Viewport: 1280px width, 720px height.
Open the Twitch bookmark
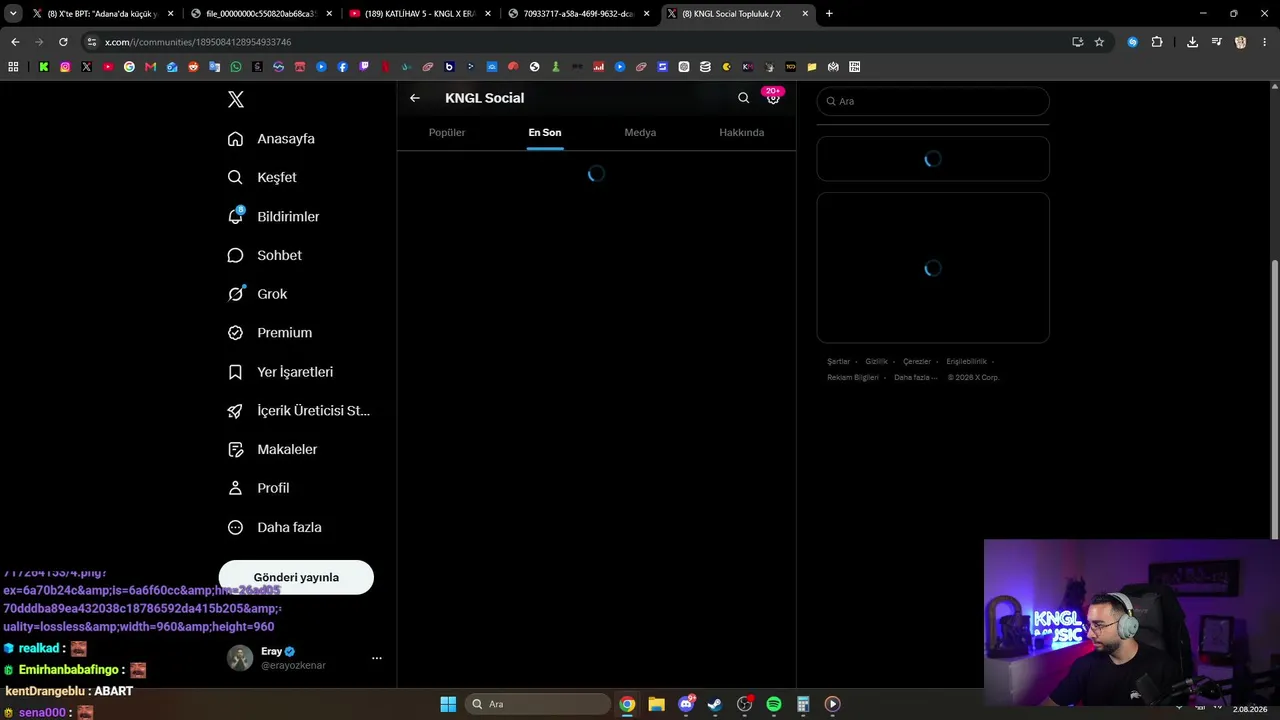pos(364,67)
